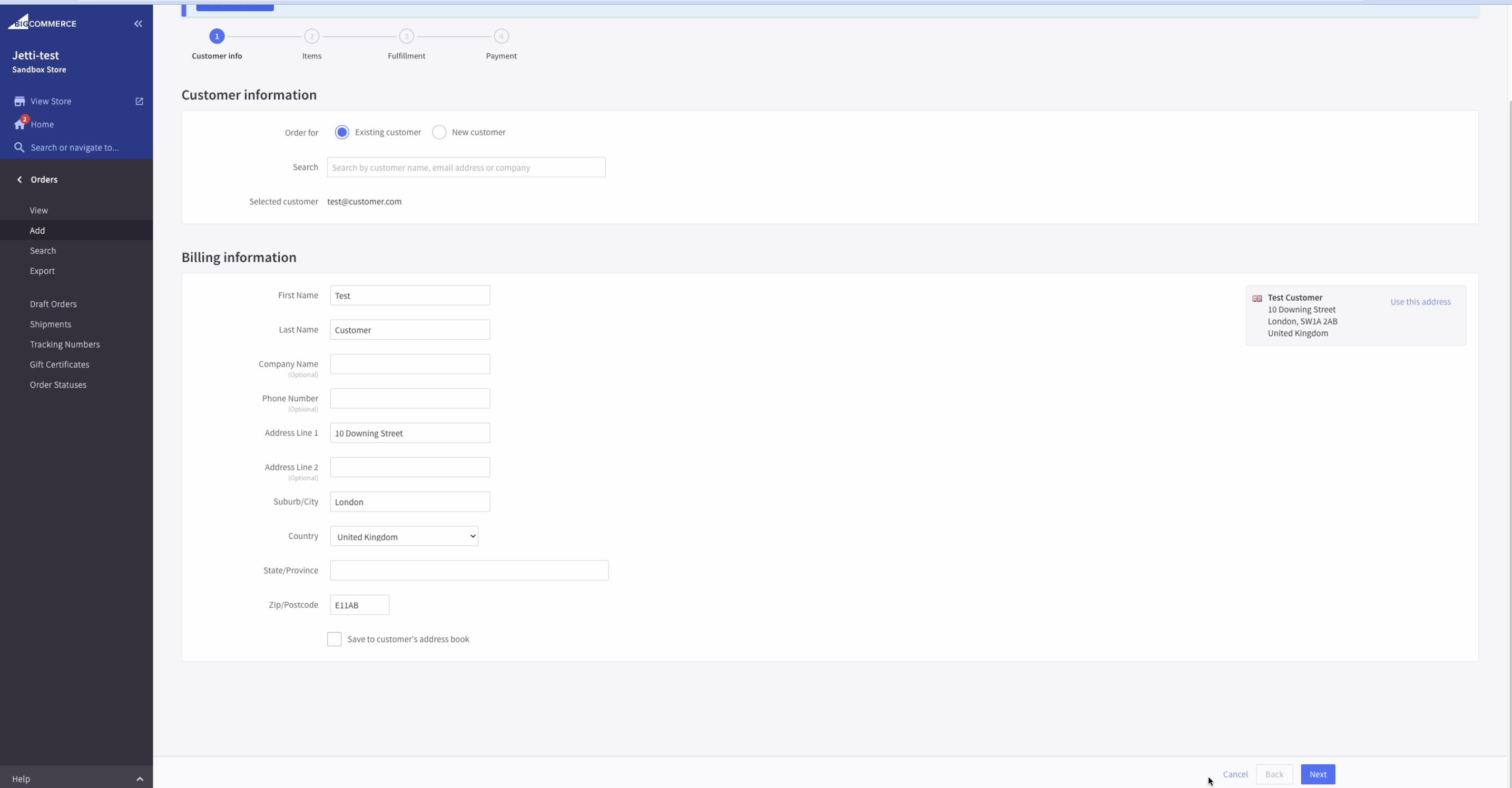Click the First Name field

(x=410, y=295)
